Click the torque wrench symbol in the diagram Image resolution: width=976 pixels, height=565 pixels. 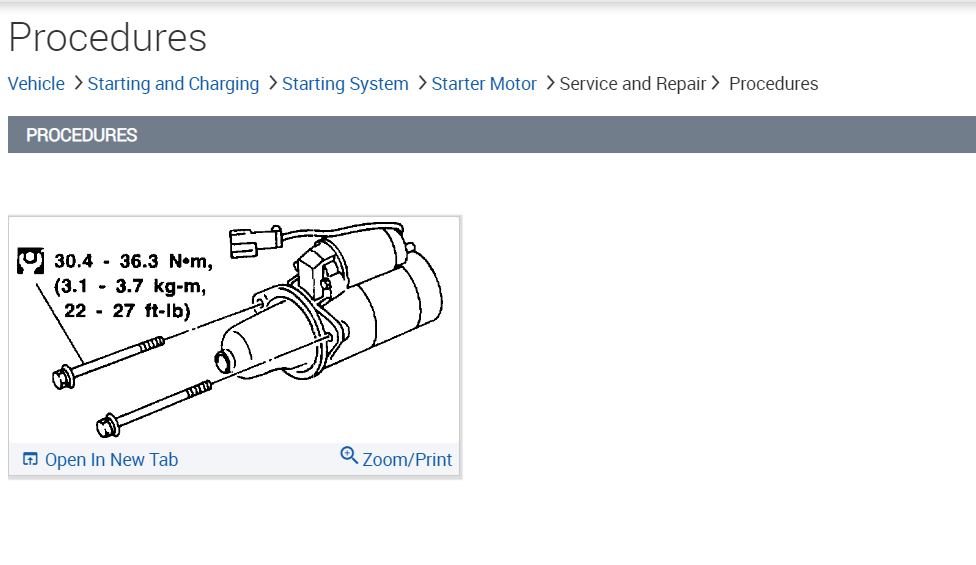(x=31, y=261)
